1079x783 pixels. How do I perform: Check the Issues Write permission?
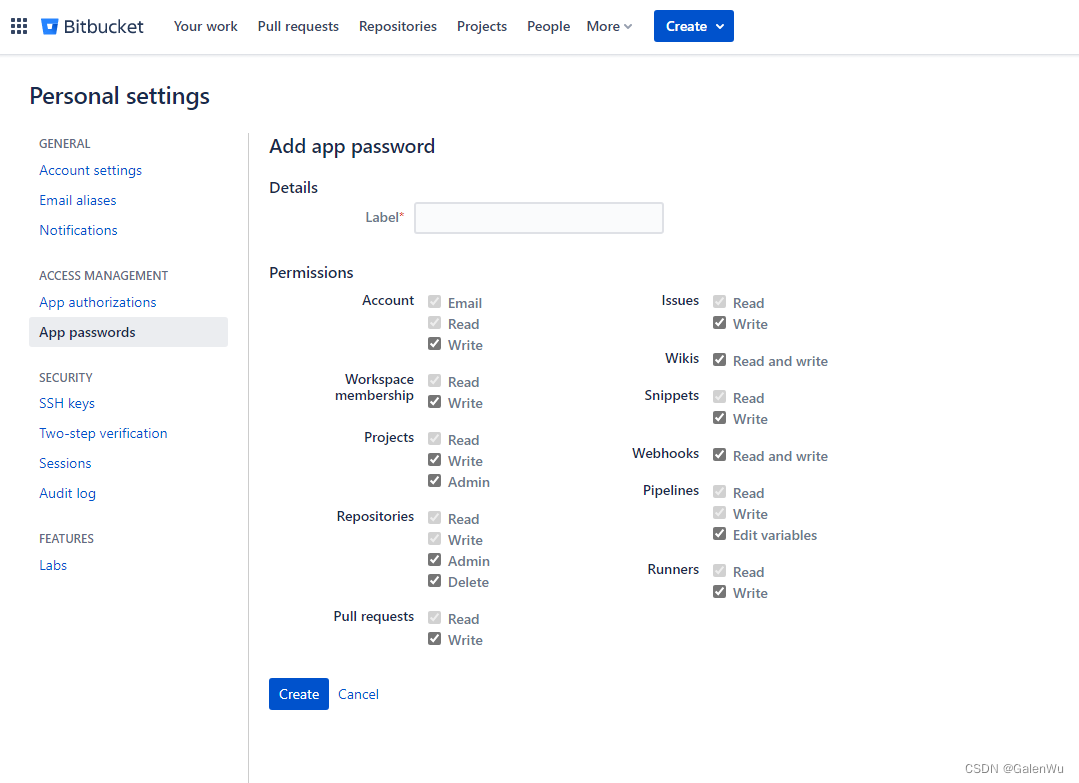click(719, 323)
